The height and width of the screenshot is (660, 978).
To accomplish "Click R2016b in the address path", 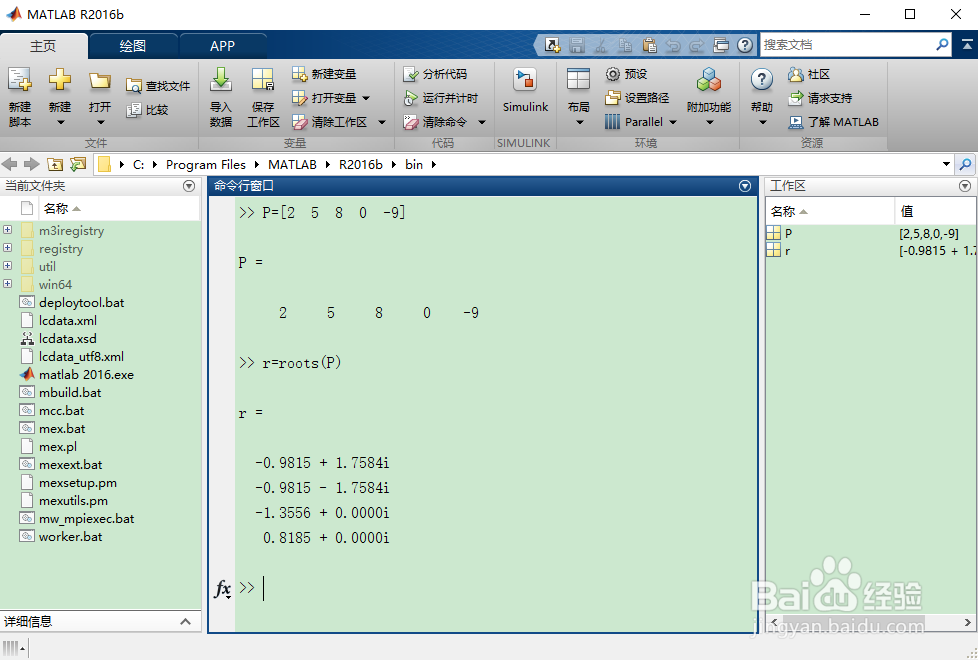I will coord(361,165).
